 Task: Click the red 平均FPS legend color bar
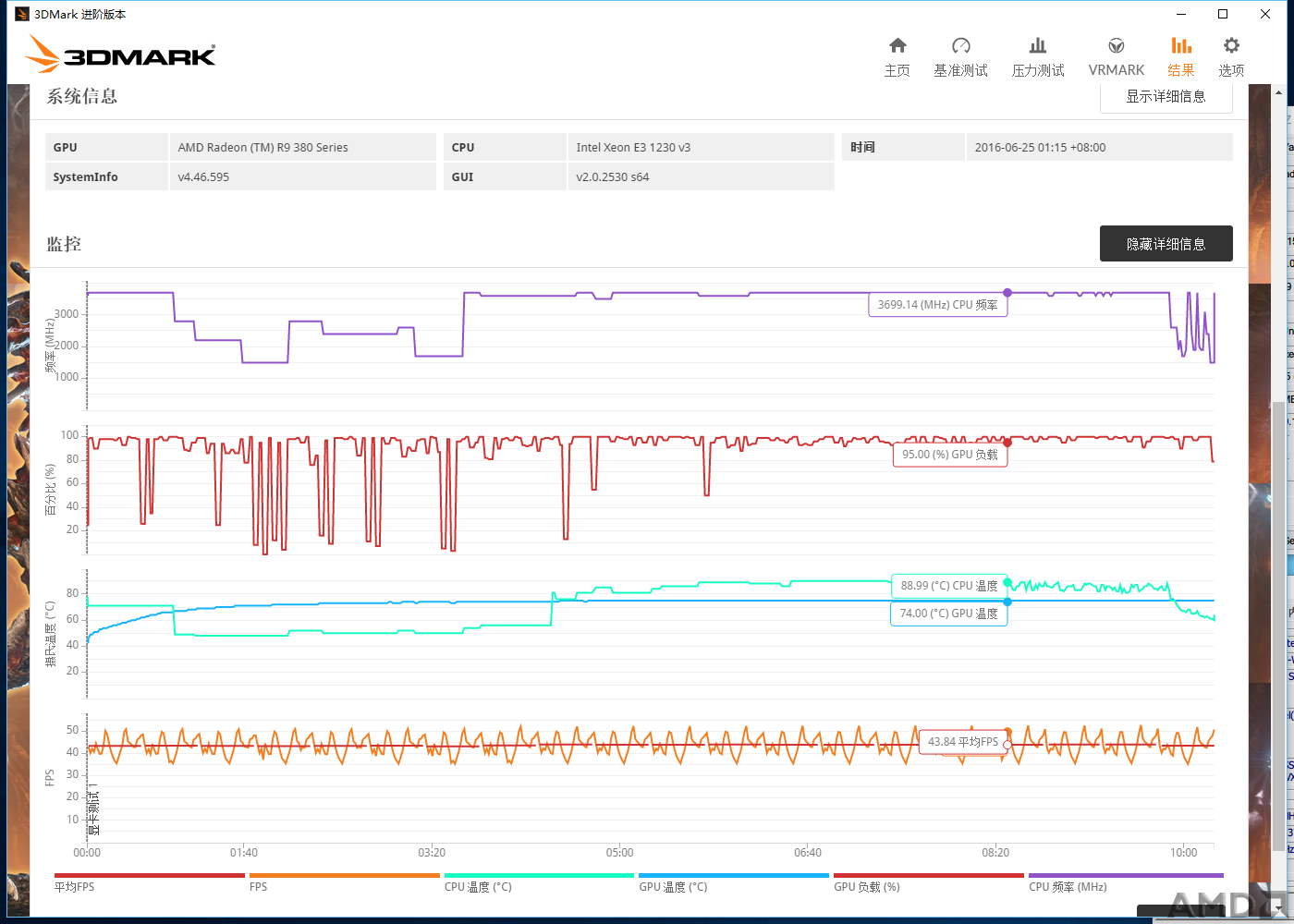coord(150,875)
